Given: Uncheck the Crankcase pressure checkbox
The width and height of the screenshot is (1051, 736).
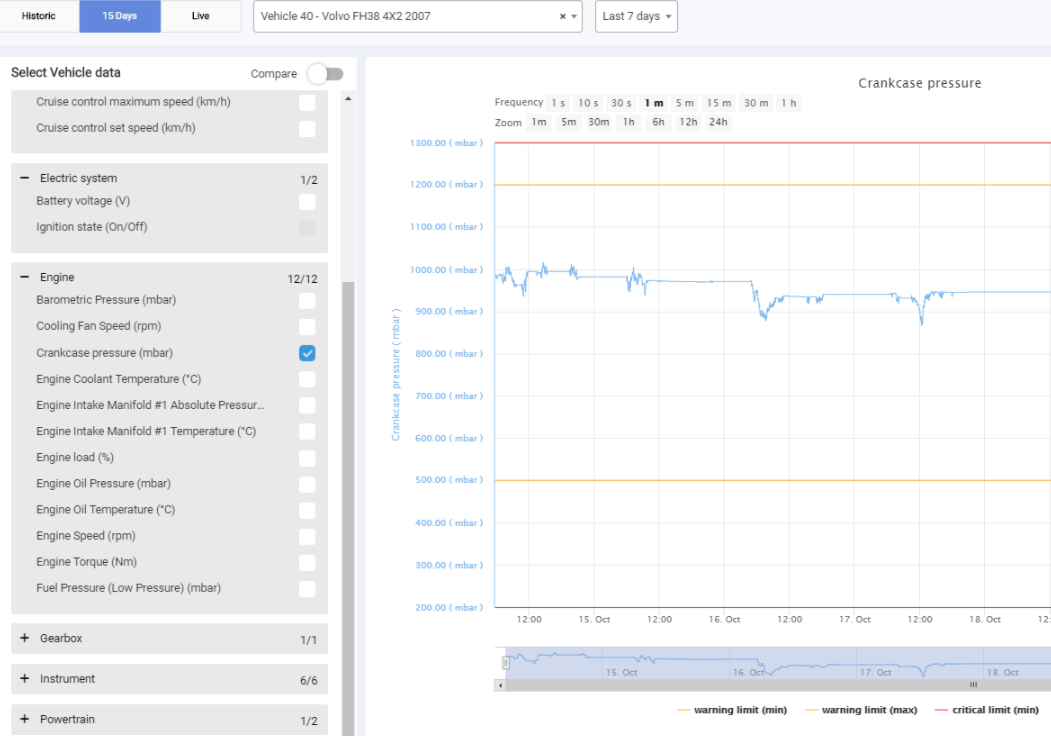Looking at the screenshot, I should pos(307,353).
